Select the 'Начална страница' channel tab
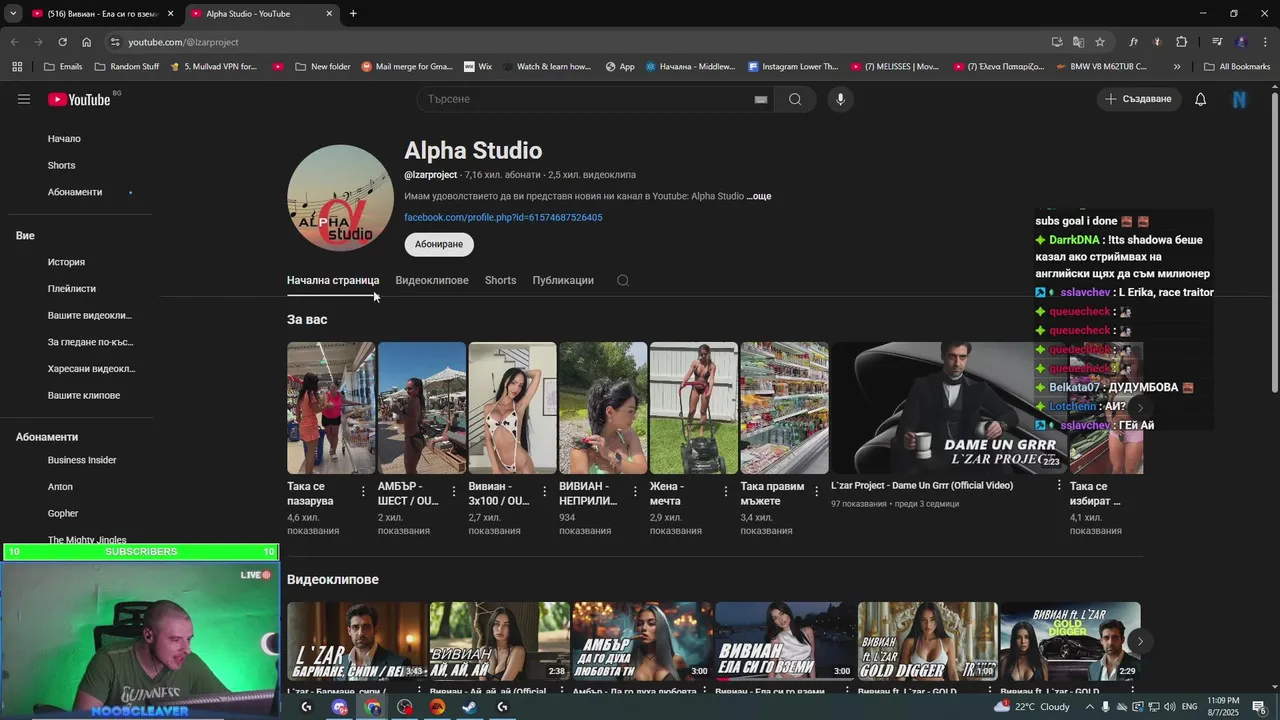This screenshot has width=1280, height=720. 333,280
